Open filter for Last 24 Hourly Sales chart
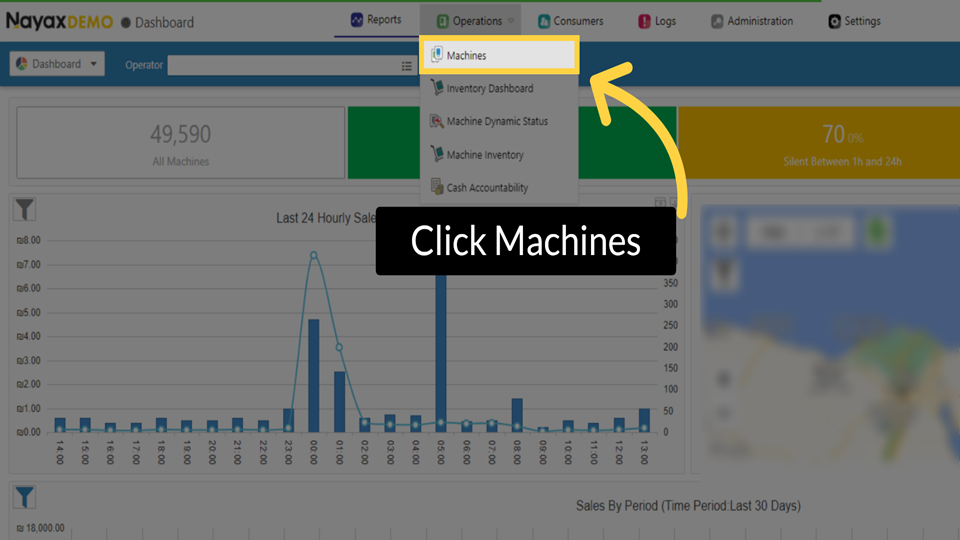This screenshot has width=960, height=540. pos(25,209)
